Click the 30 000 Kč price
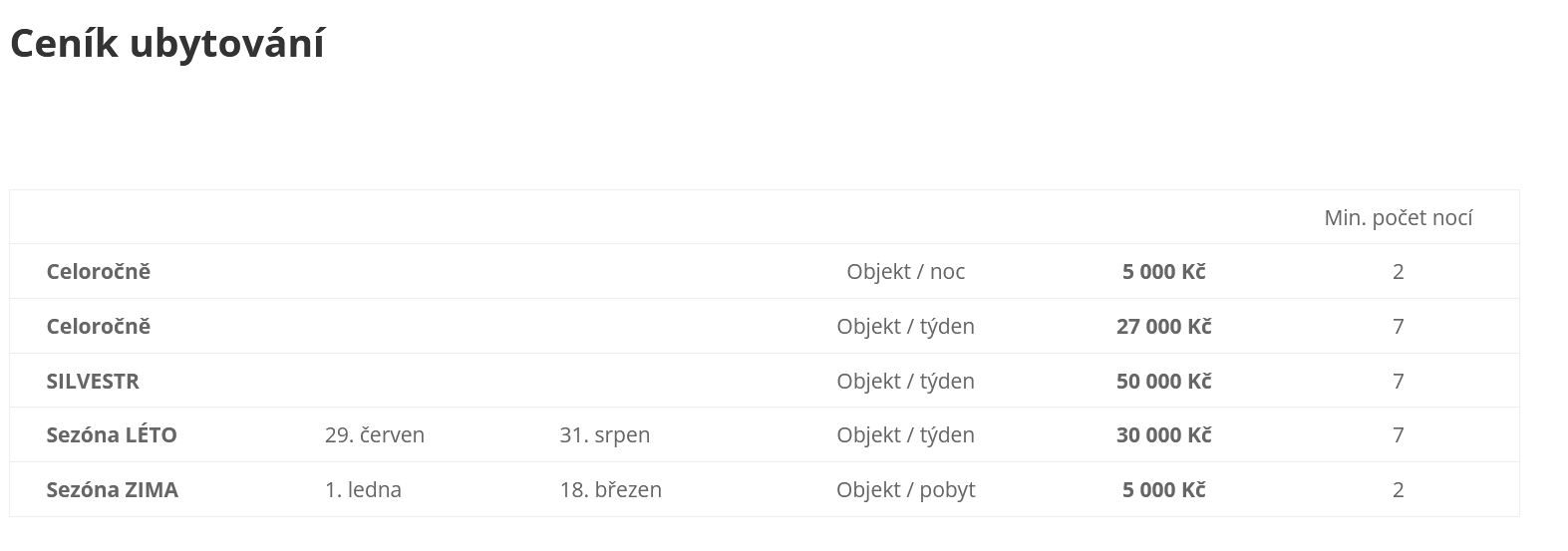Screen dimensions: 1568x551 (1164, 434)
